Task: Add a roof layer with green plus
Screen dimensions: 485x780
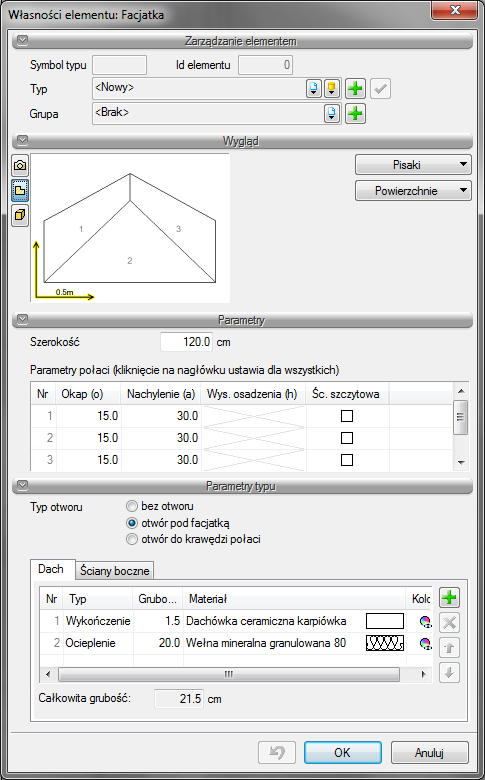Action: click(449, 597)
